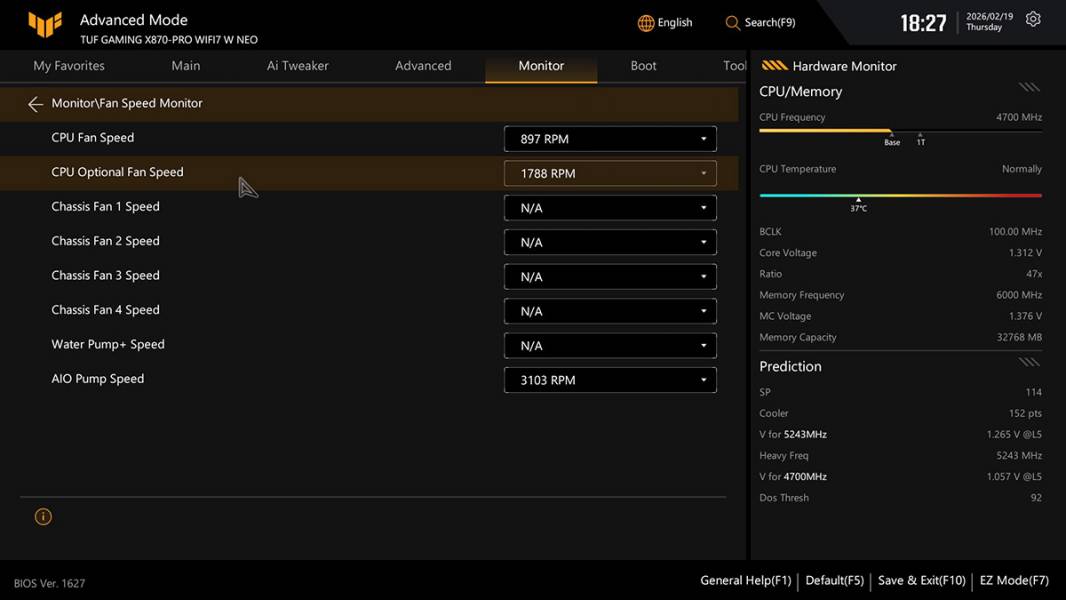Click the info icon at bottom left
This screenshot has height=600, width=1066.
43,517
